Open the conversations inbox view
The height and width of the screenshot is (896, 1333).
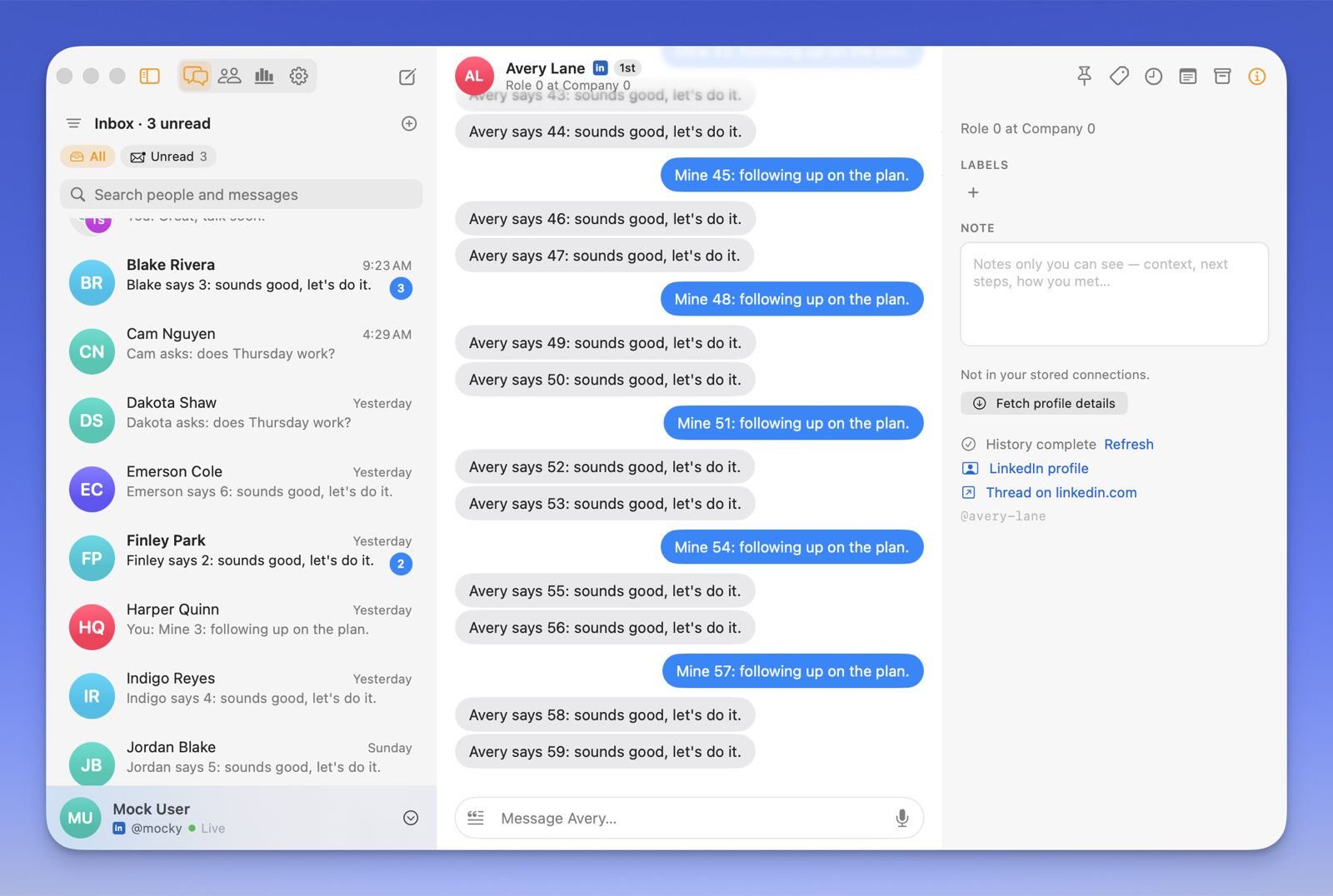(195, 77)
